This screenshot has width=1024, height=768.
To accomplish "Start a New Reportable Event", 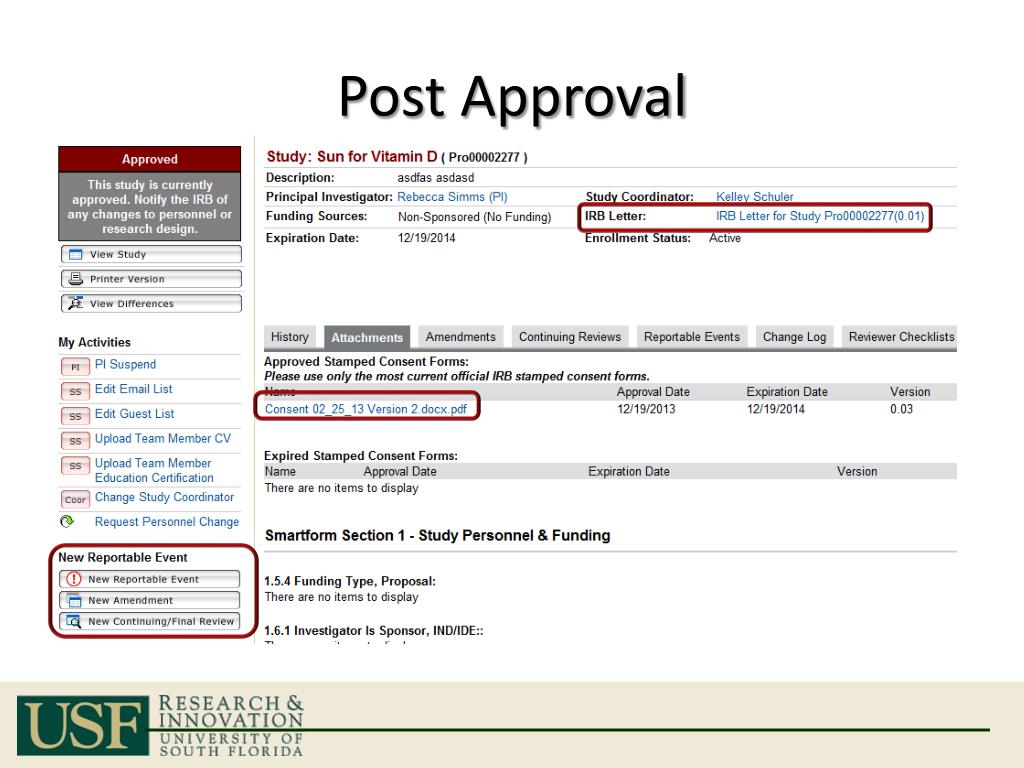I will (x=150, y=579).
